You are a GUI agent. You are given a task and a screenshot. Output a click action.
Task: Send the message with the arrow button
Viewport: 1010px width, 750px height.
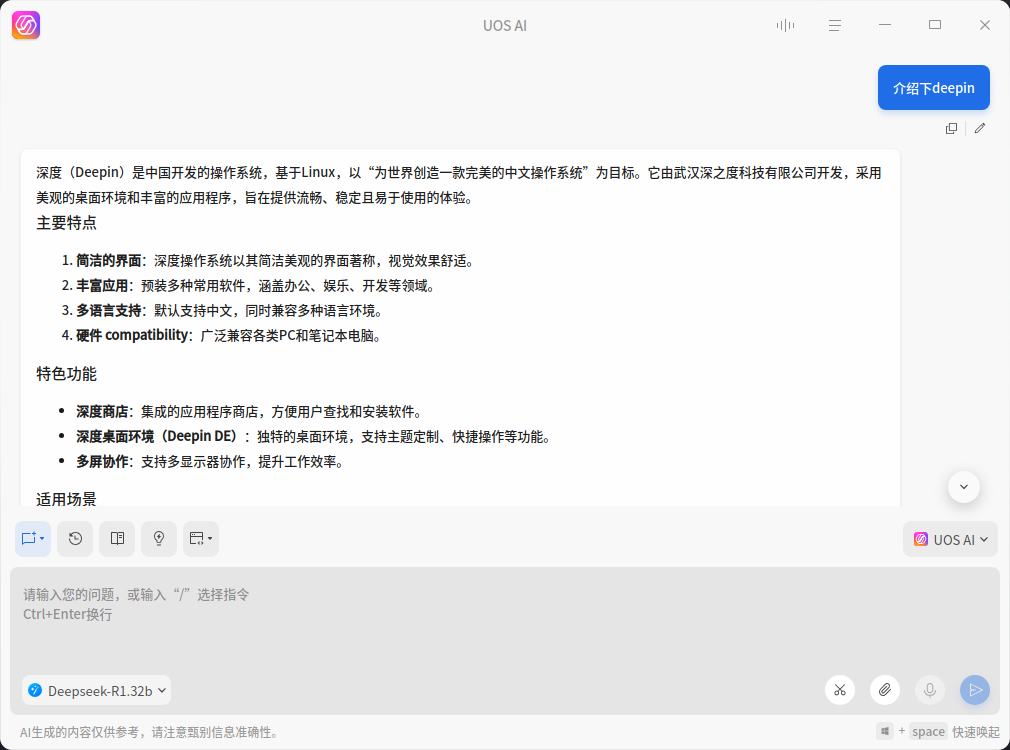[x=975, y=690]
